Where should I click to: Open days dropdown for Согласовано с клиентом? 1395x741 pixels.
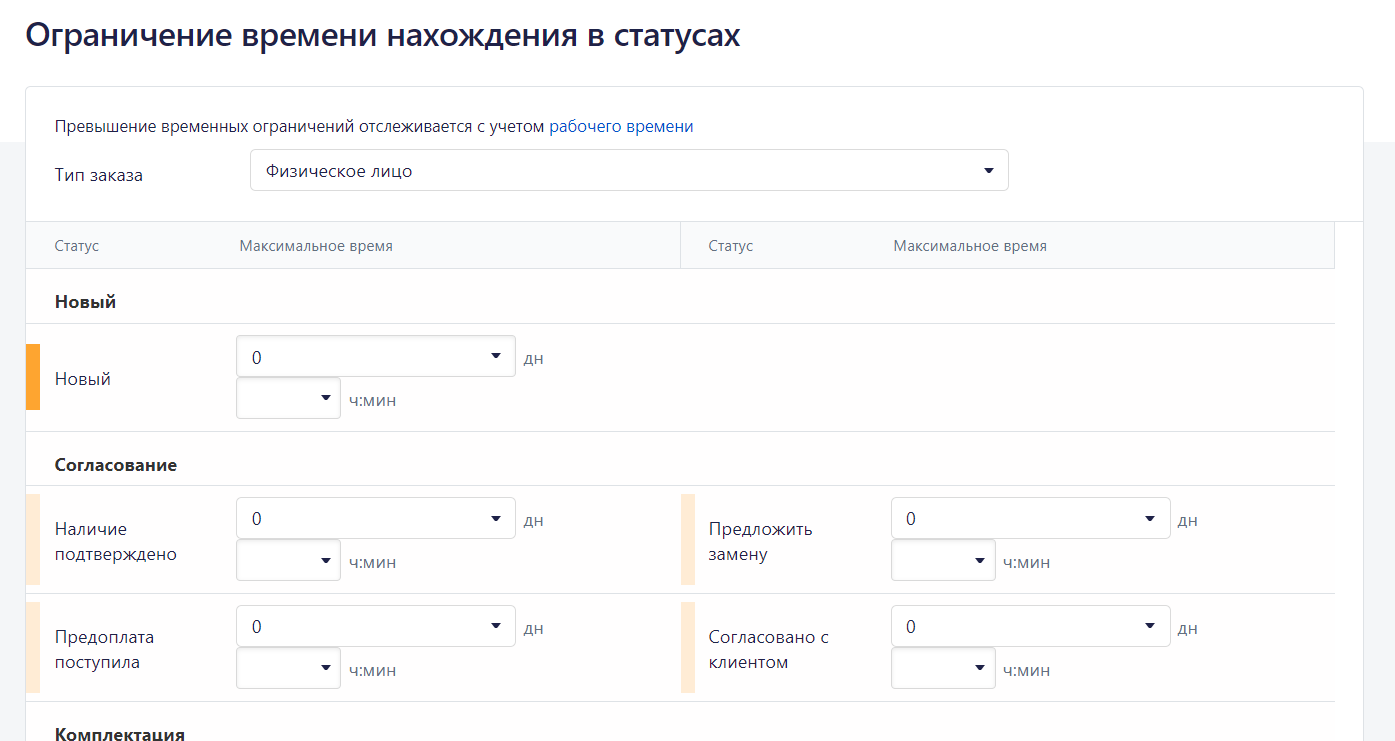[1030, 627]
